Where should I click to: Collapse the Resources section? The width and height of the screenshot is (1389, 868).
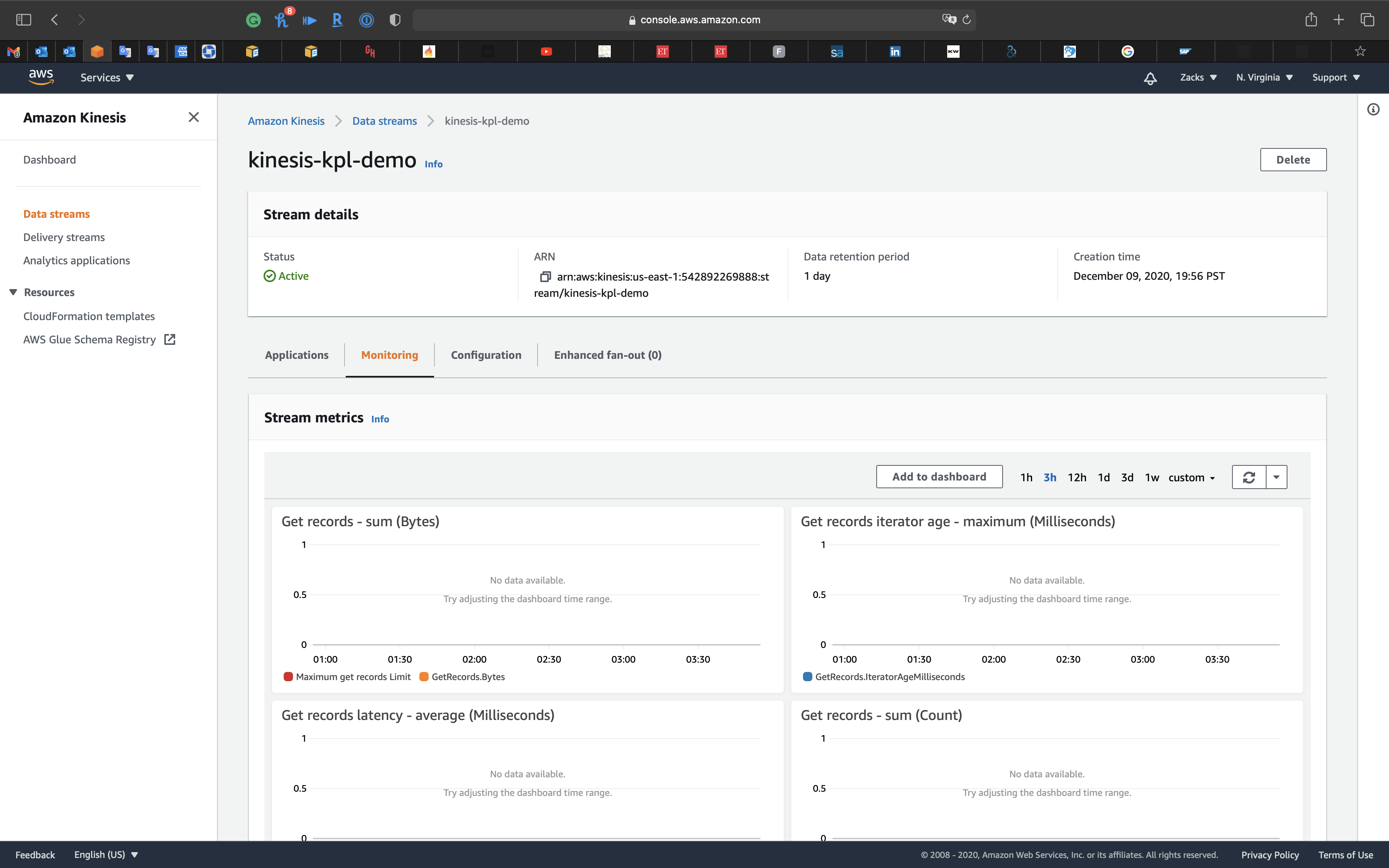(x=13, y=292)
